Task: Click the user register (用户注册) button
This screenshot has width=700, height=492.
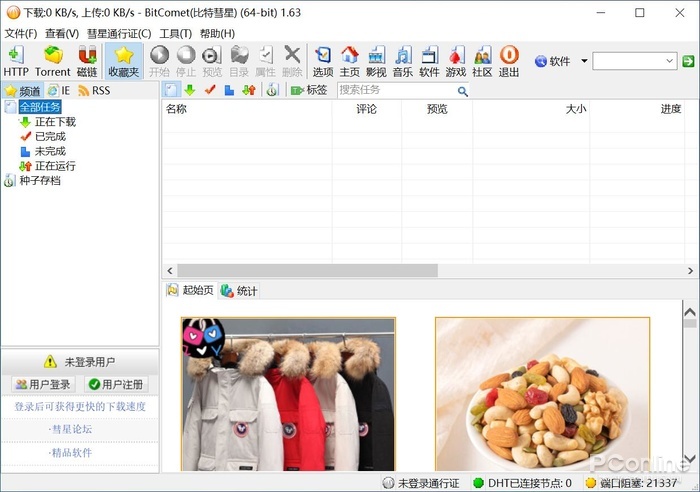Action: coord(116,384)
